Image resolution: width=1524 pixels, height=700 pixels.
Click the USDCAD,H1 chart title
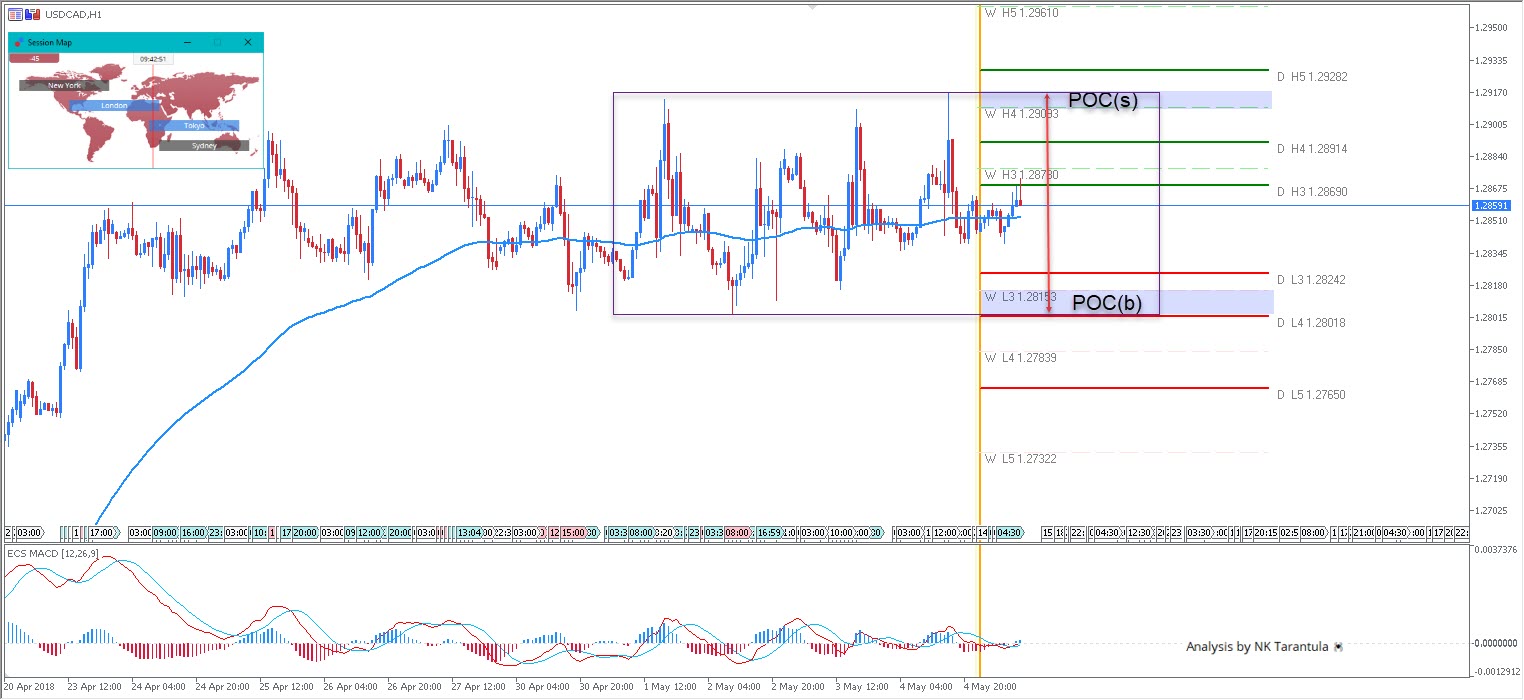click(x=73, y=15)
